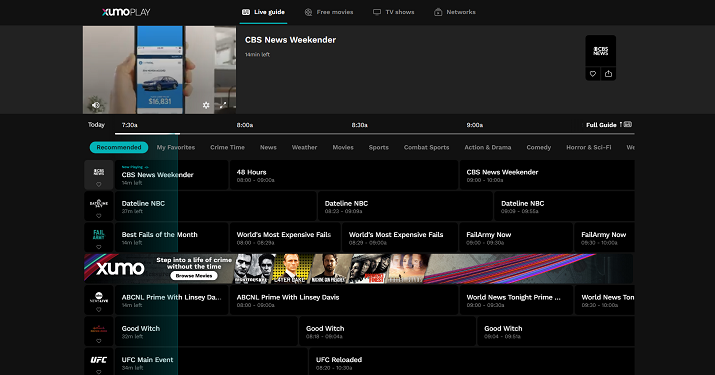
Task: Open the Networks tab
Action: coord(455,12)
